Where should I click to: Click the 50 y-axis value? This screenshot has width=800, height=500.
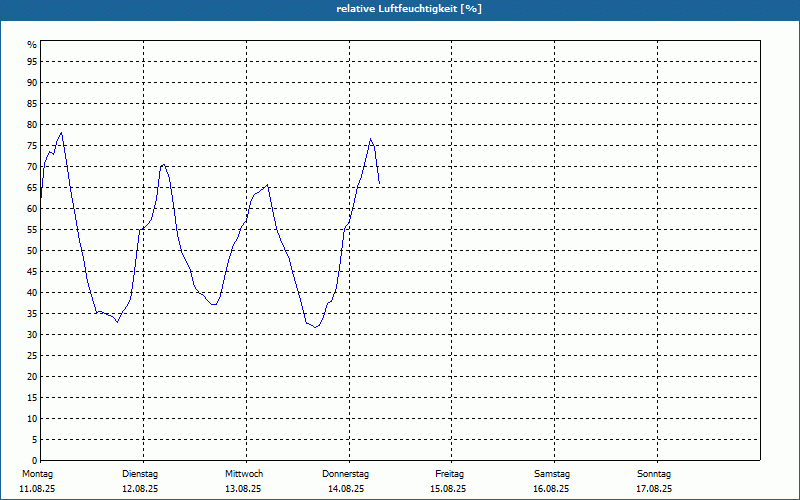[32, 251]
